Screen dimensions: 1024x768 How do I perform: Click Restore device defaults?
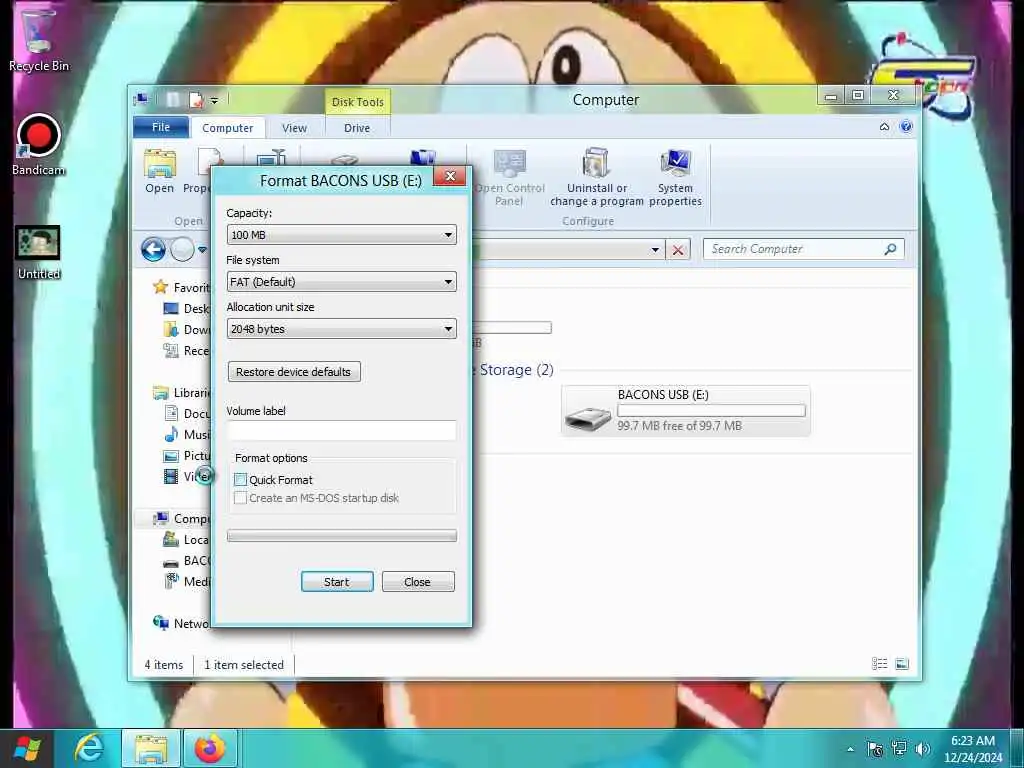[294, 372]
